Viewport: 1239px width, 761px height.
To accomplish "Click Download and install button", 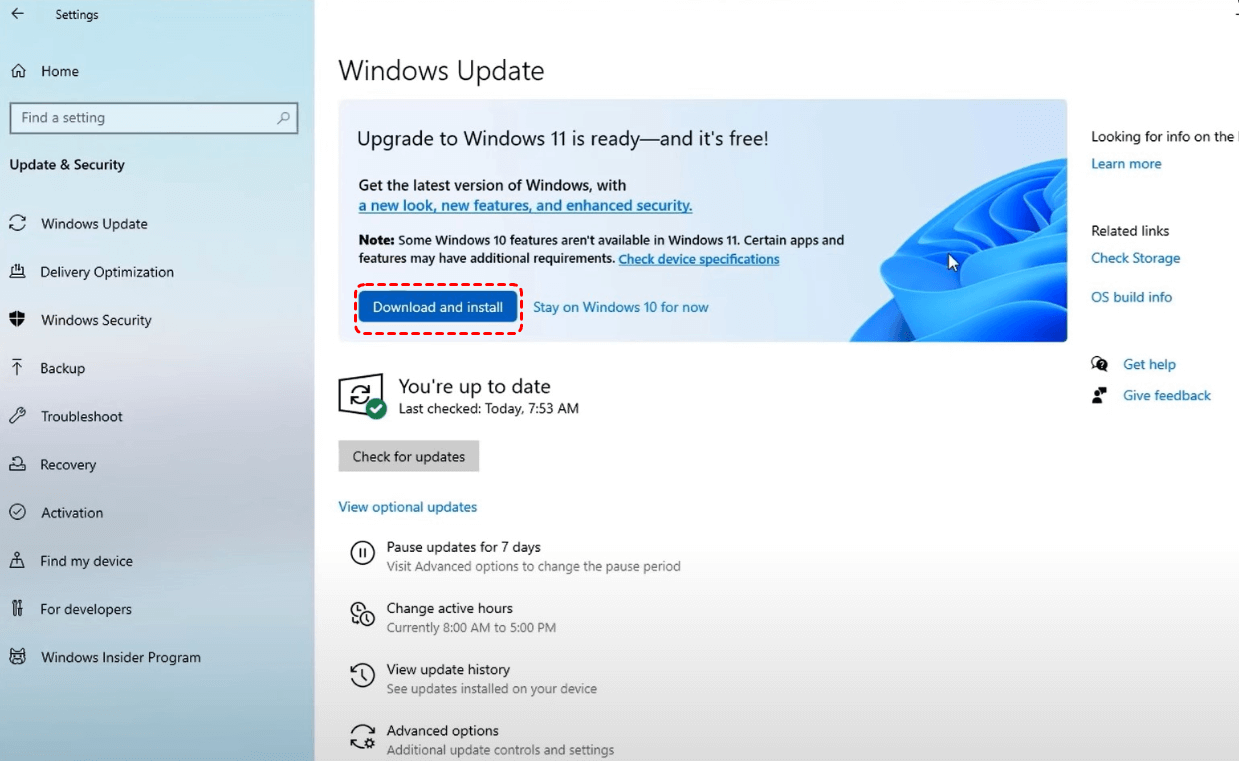I will coord(438,307).
